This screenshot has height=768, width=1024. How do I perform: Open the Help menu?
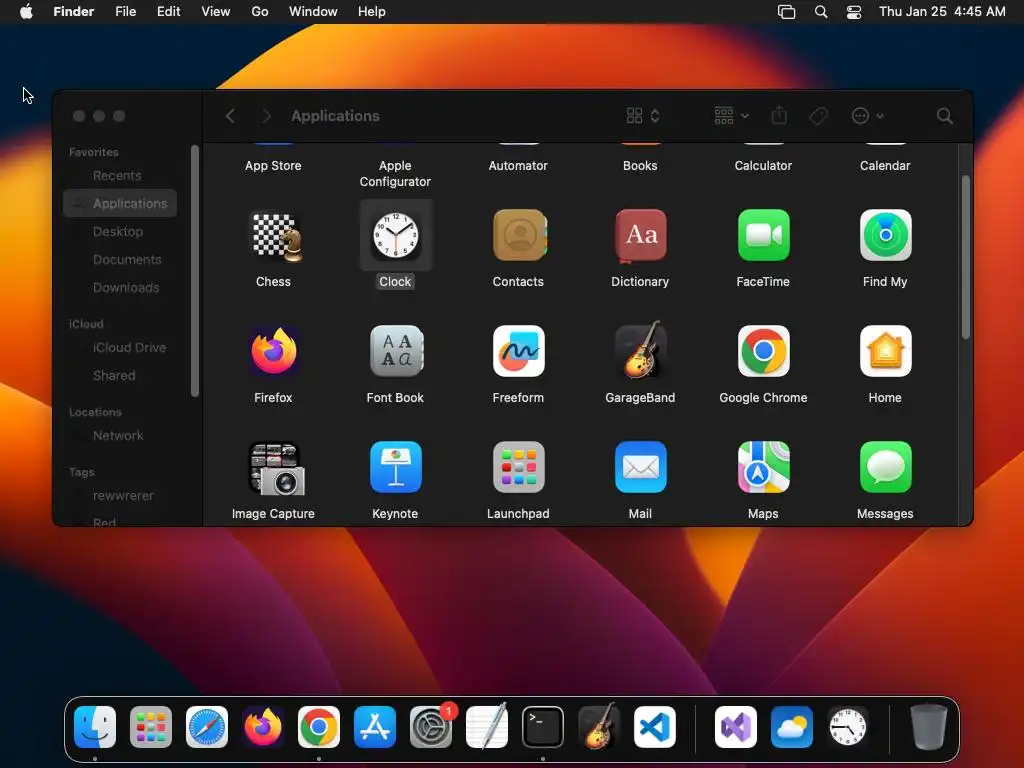click(x=372, y=11)
